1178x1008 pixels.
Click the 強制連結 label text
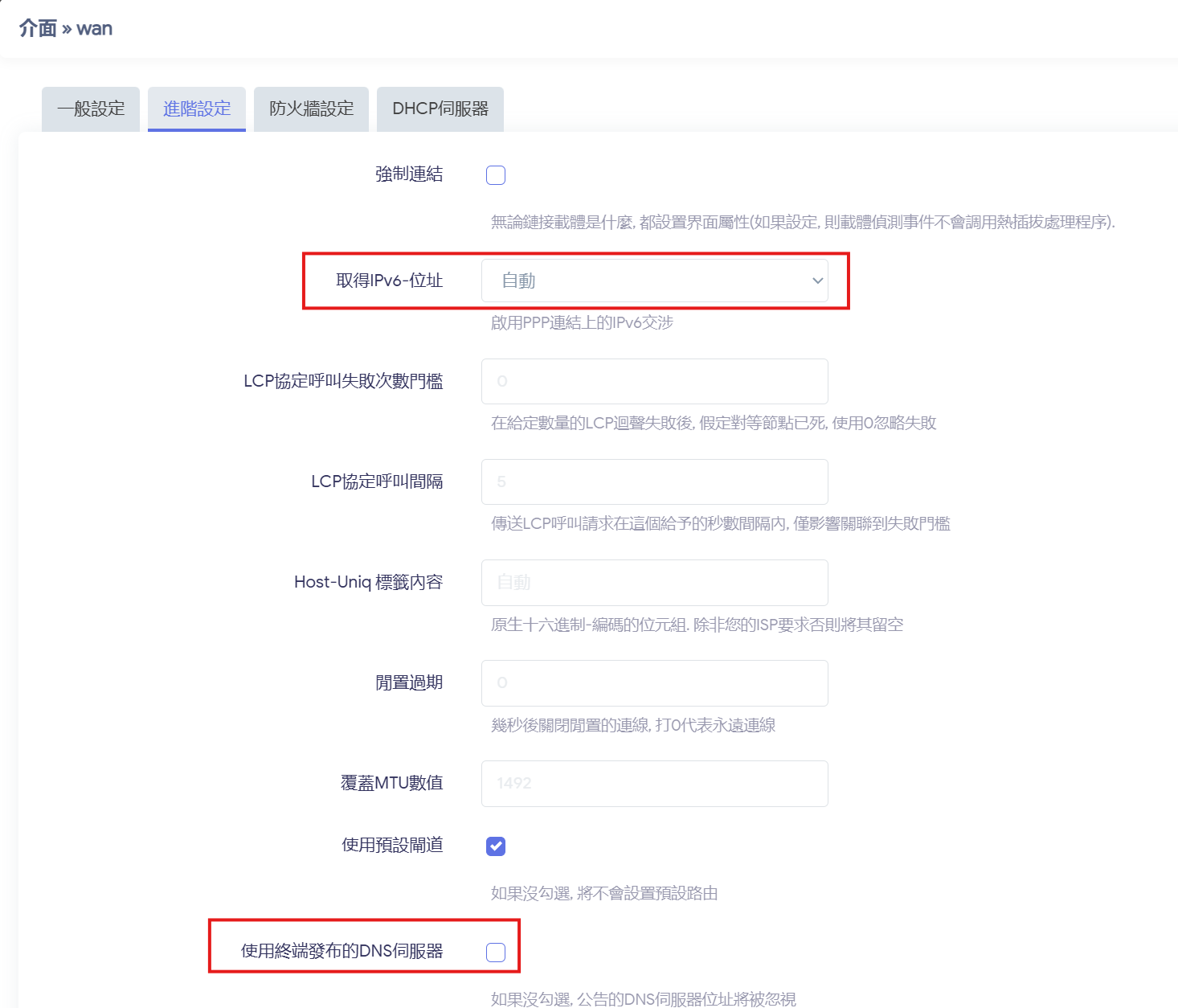pos(409,174)
